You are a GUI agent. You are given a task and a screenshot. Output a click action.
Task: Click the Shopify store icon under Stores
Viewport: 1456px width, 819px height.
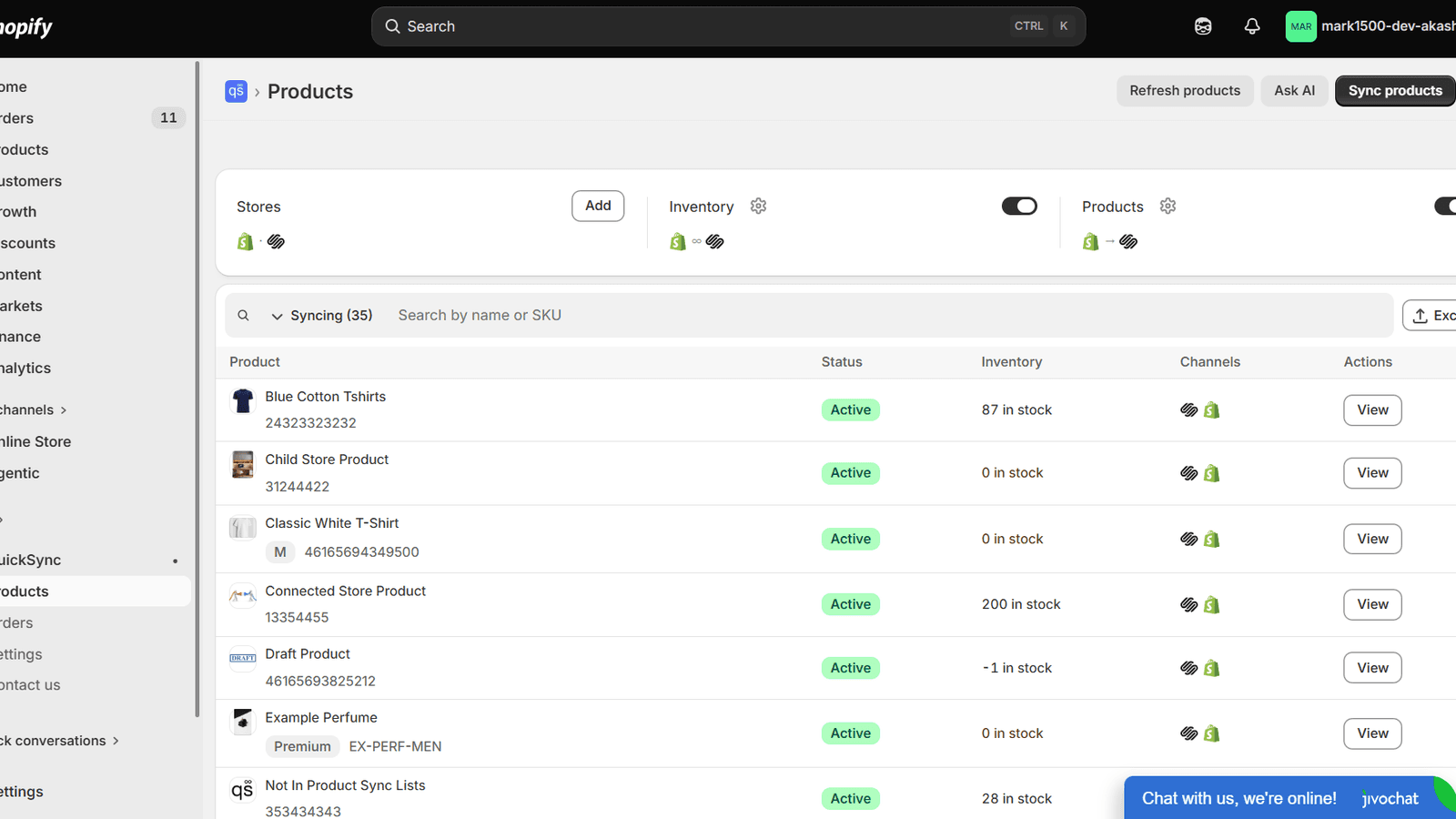245,241
